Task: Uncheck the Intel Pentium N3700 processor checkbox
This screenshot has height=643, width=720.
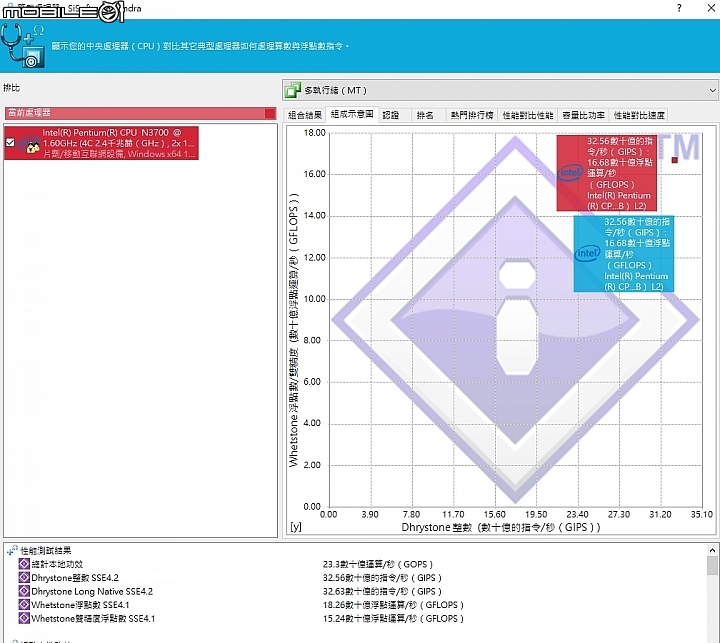Action: 10,143
